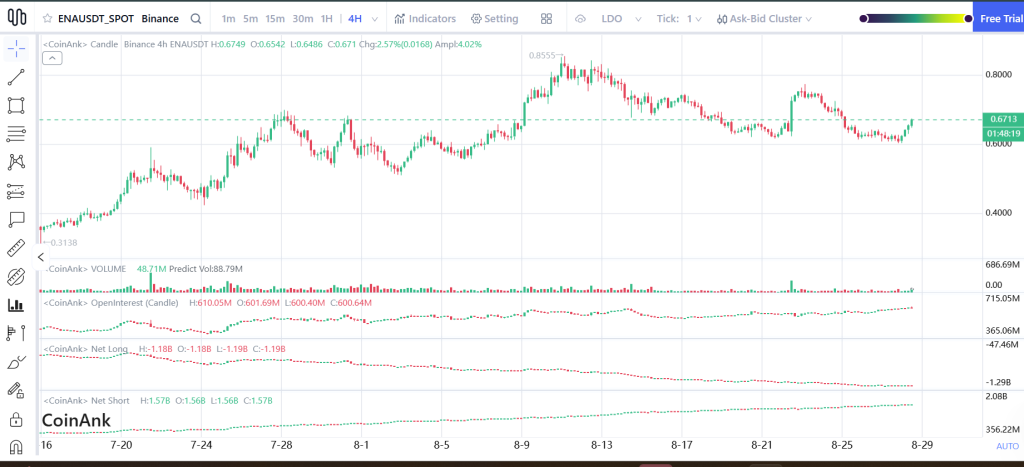Click the OpenInterest (Candle) legend

(110, 303)
